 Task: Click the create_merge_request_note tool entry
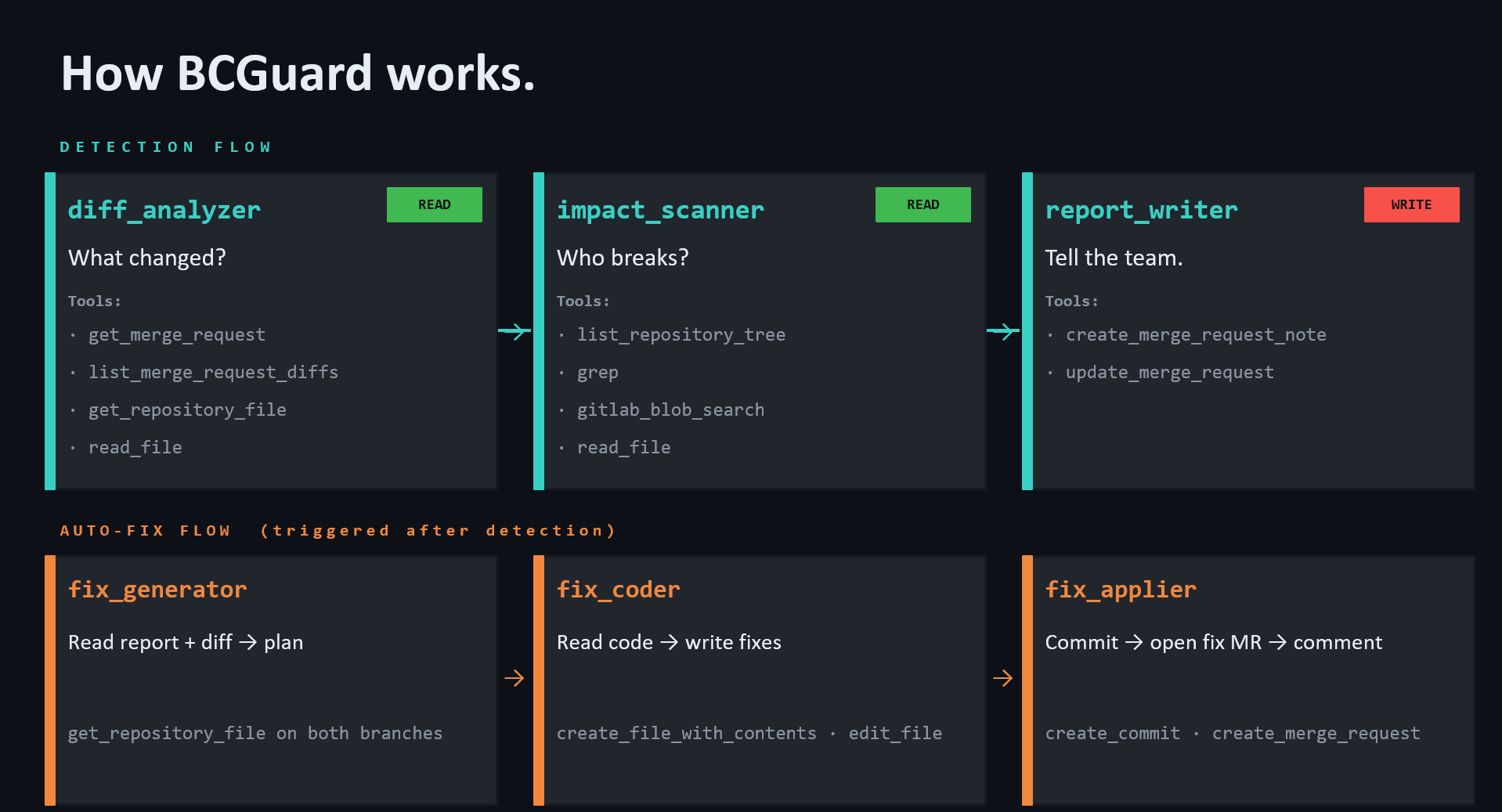[1196, 335]
